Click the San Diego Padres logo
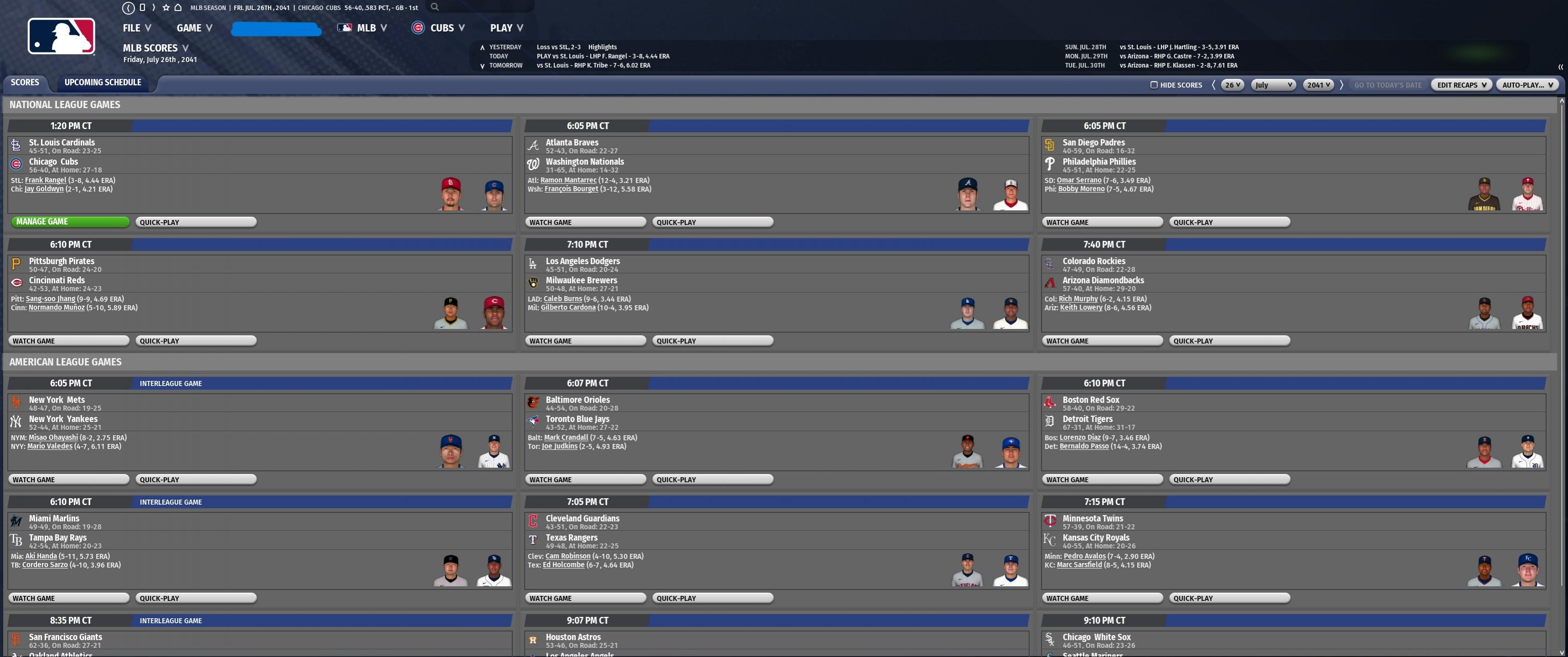This screenshot has width=1568, height=657. click(1050, 145)
